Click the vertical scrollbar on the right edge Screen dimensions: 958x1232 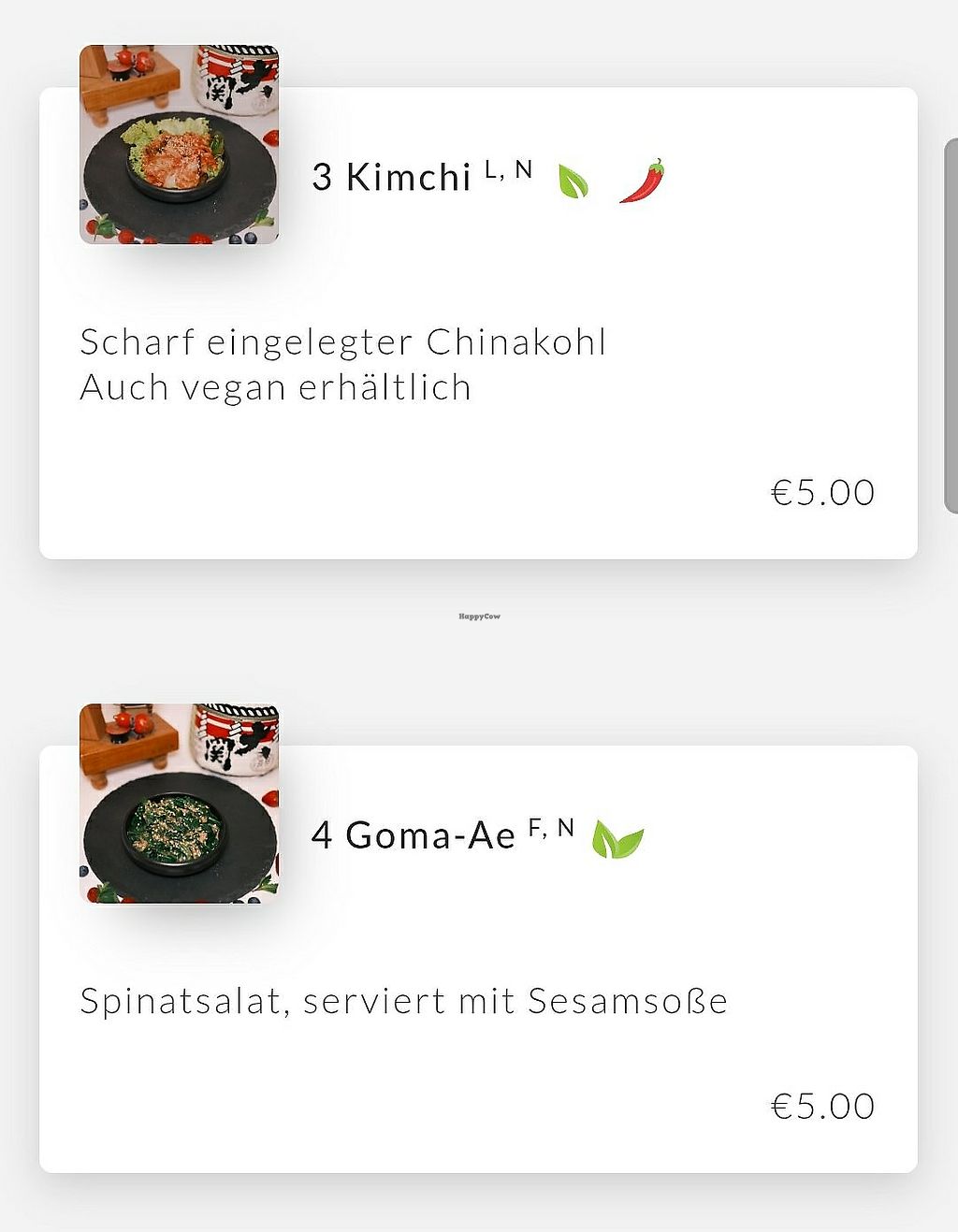pos(951,326)
